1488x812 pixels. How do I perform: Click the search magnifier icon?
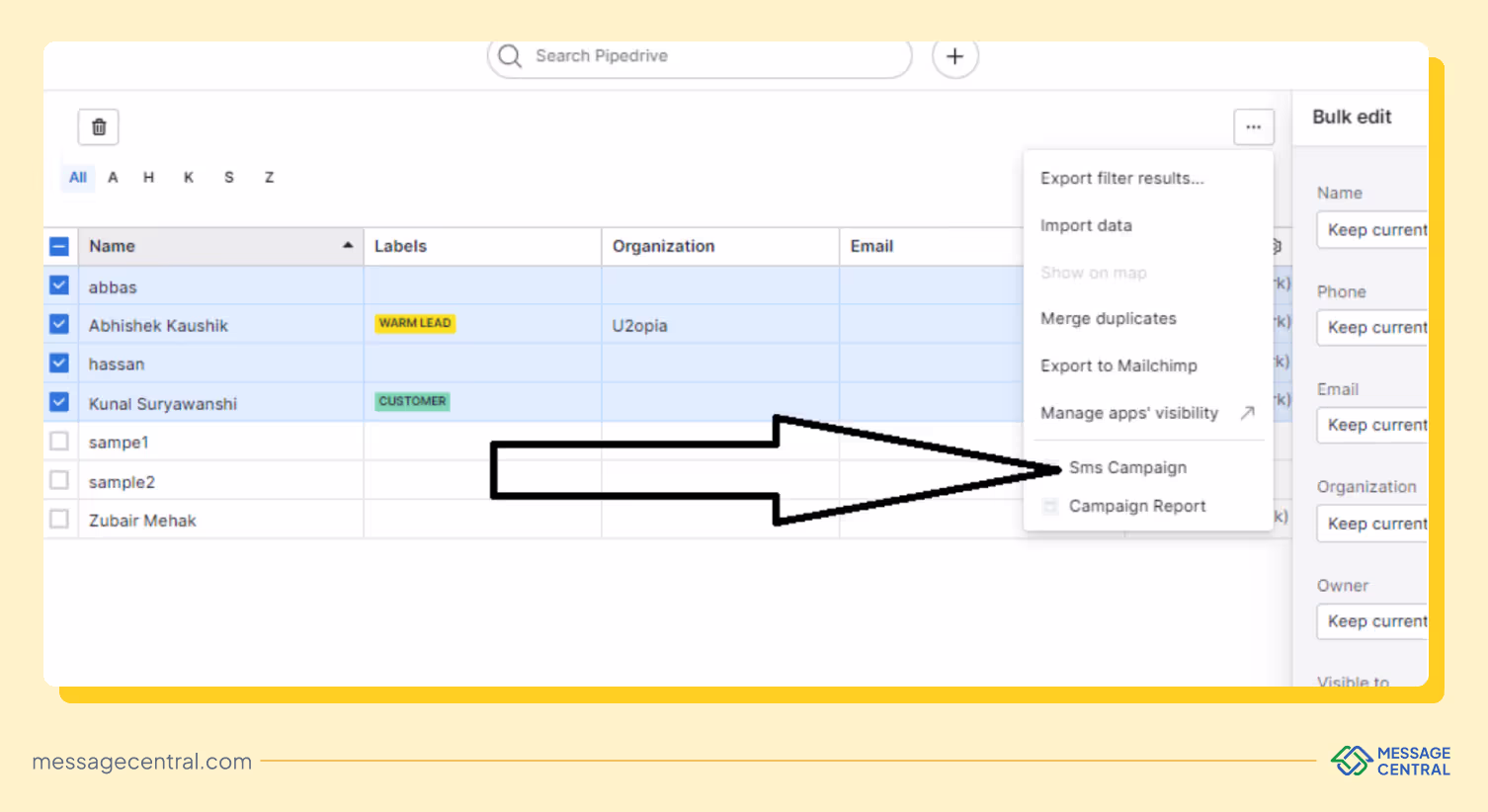tap(510, 56)
